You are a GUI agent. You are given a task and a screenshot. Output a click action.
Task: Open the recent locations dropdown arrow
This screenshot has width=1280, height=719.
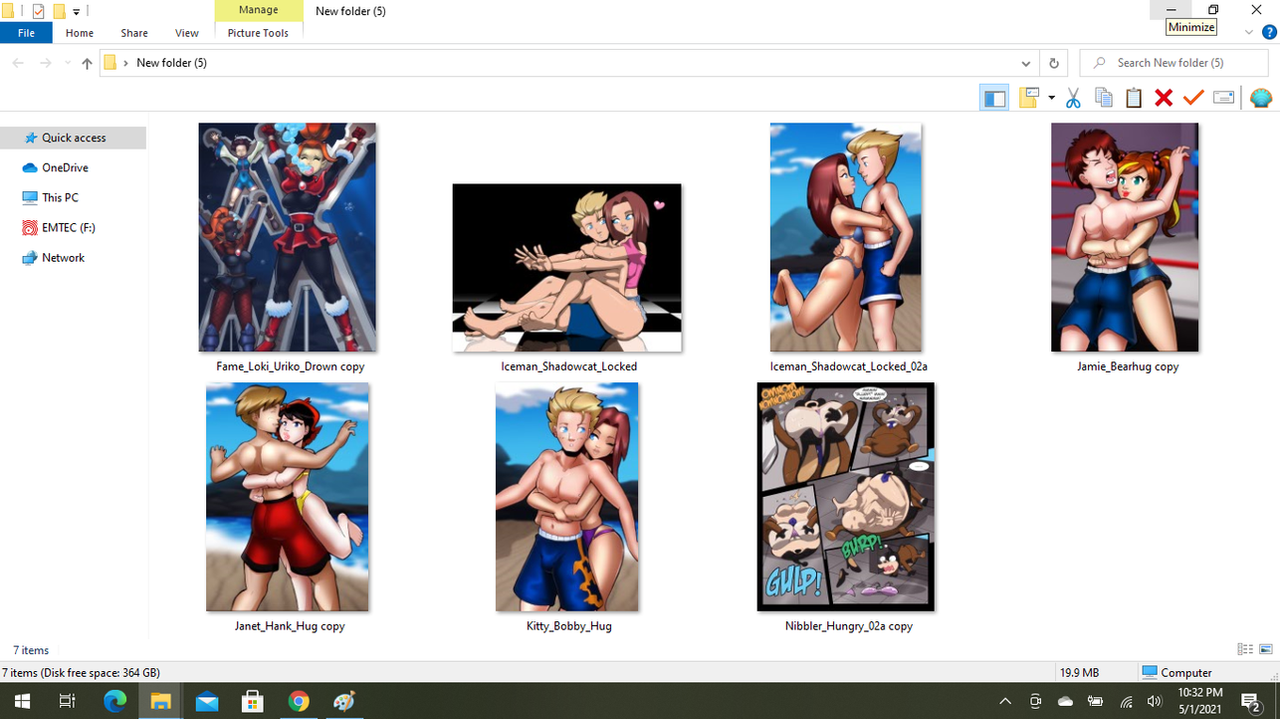click(67, 63)
